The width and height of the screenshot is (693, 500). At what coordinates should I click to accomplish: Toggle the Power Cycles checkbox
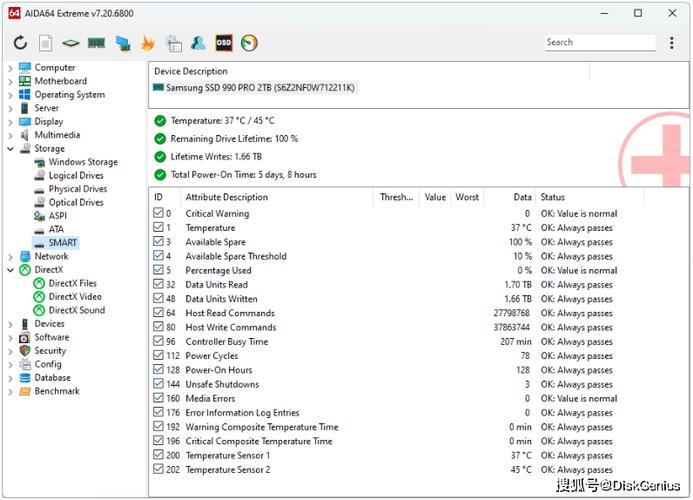[x=158, y=355]
